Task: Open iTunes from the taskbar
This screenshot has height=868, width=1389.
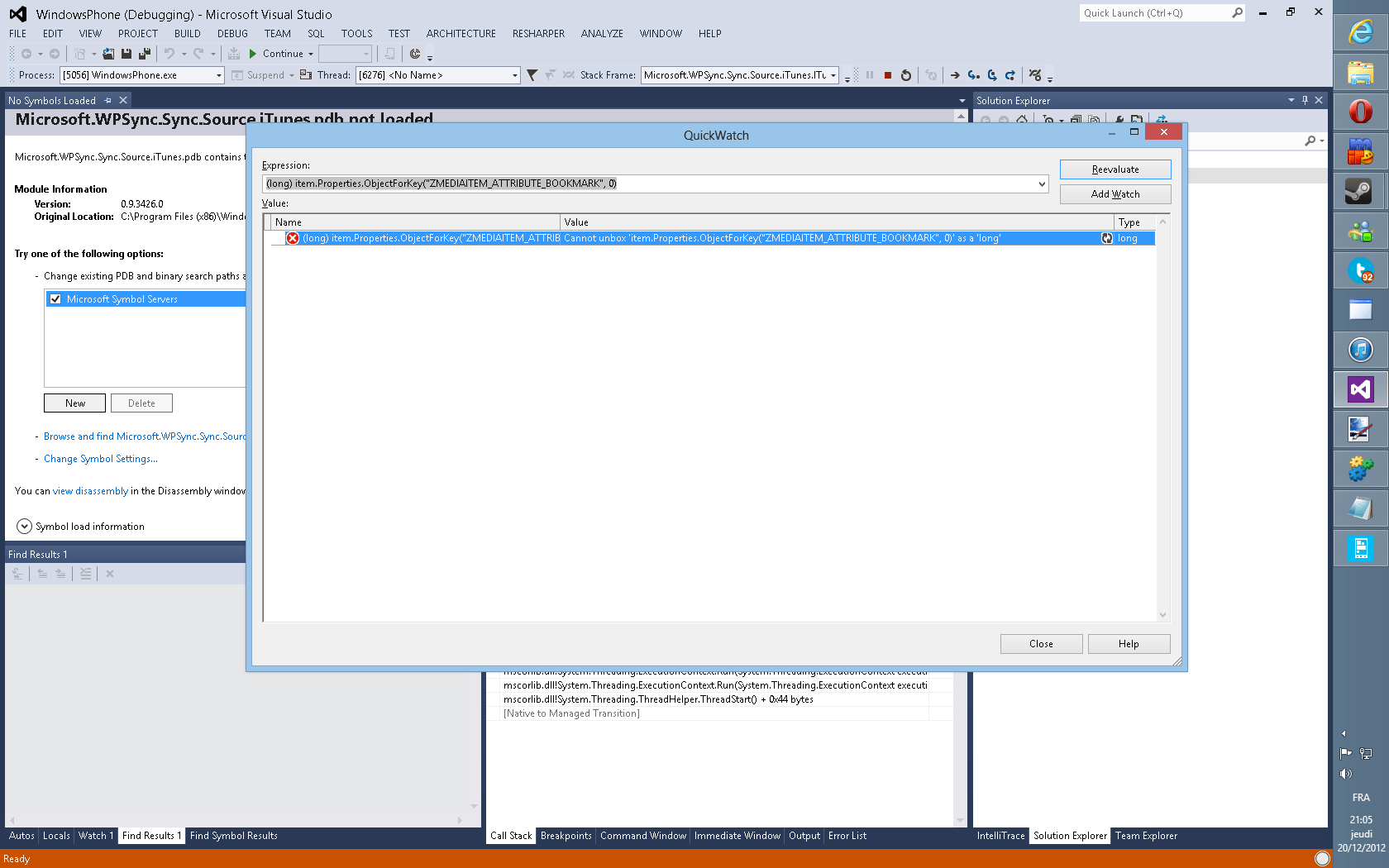Action: (x=1361, y=350)
